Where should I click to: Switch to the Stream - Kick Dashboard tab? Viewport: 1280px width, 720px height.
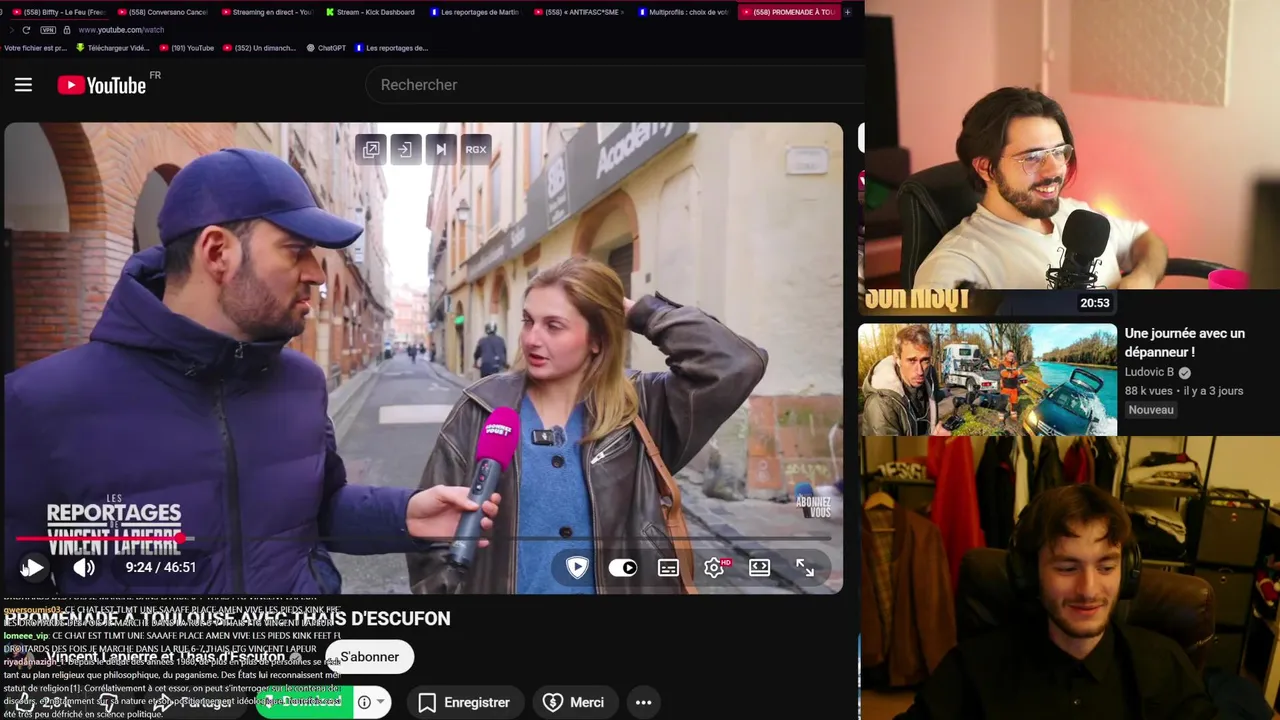point(370,12)
